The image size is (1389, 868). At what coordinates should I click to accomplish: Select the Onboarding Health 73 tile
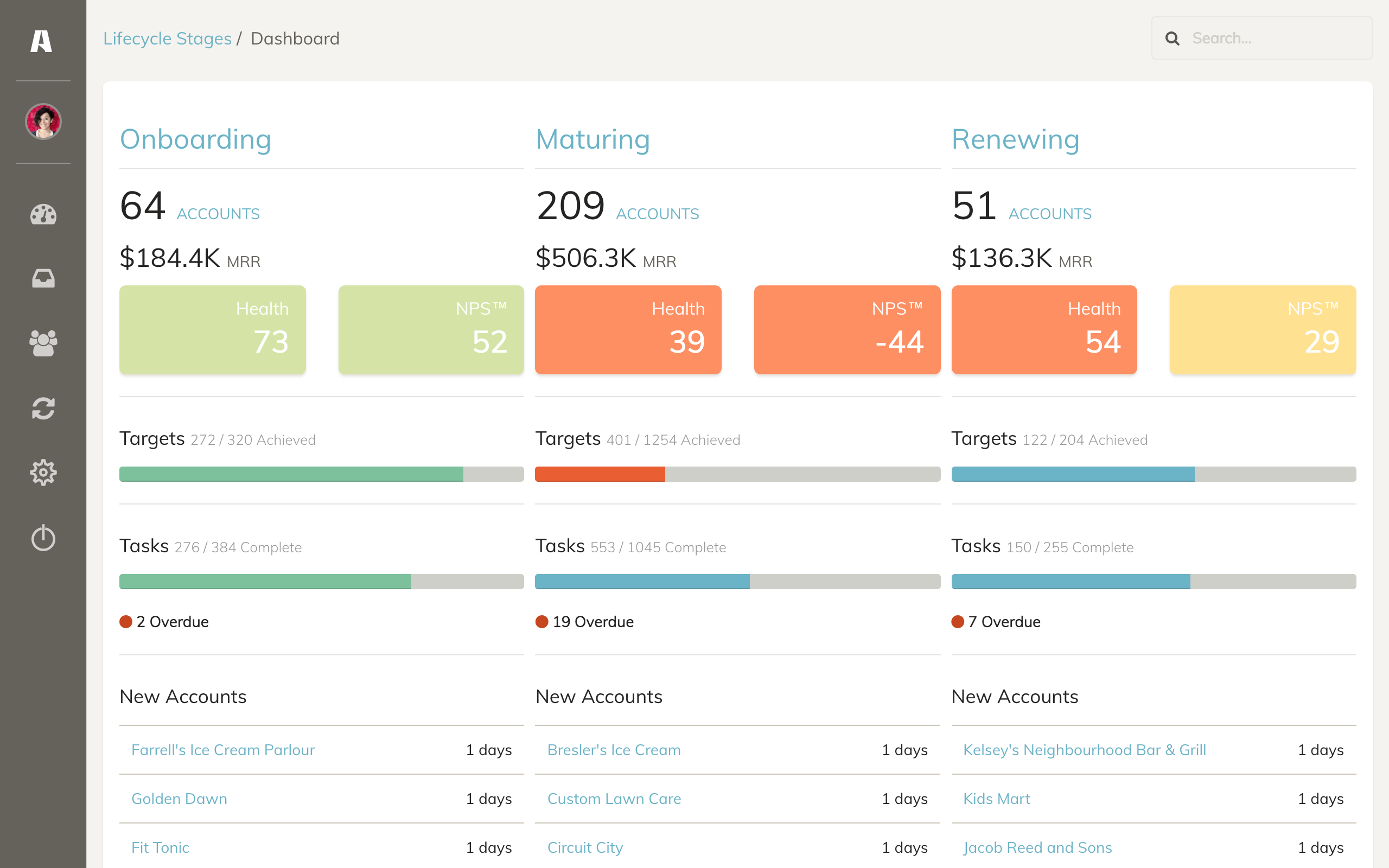point(212,329)
